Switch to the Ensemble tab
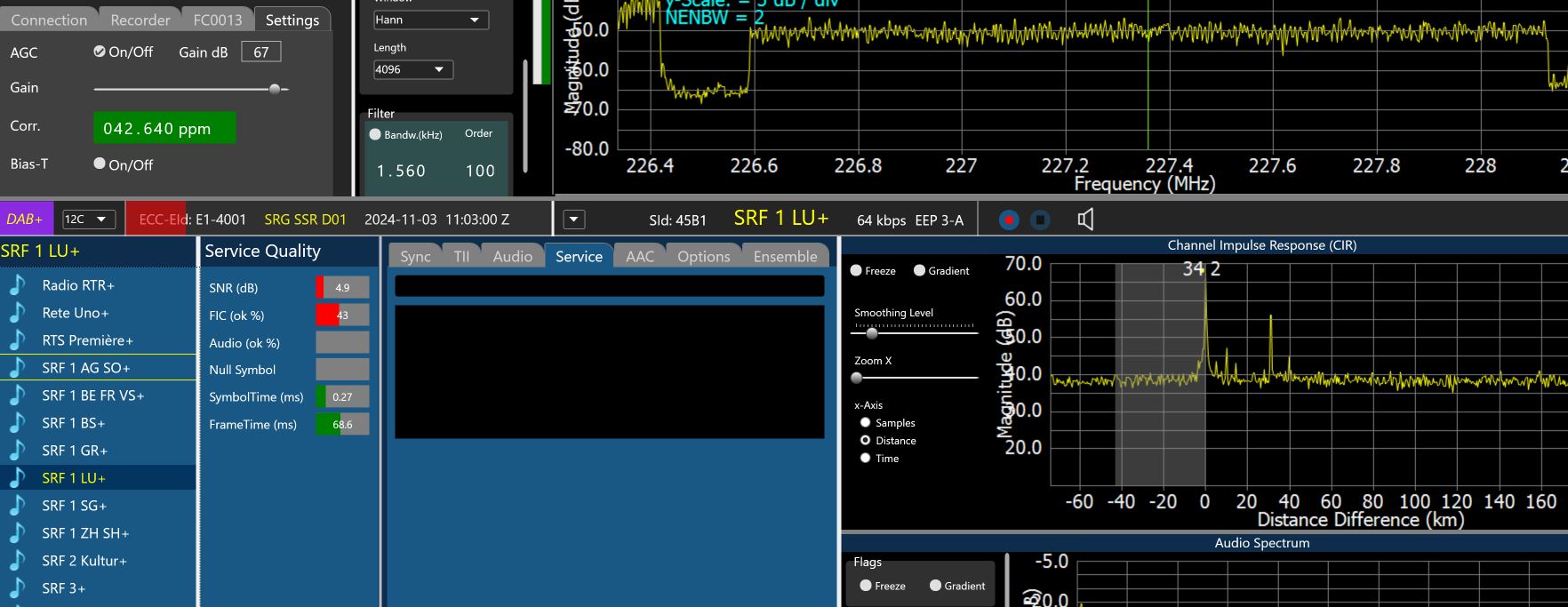Screen dimensions: 1568x607 [785, 257]
